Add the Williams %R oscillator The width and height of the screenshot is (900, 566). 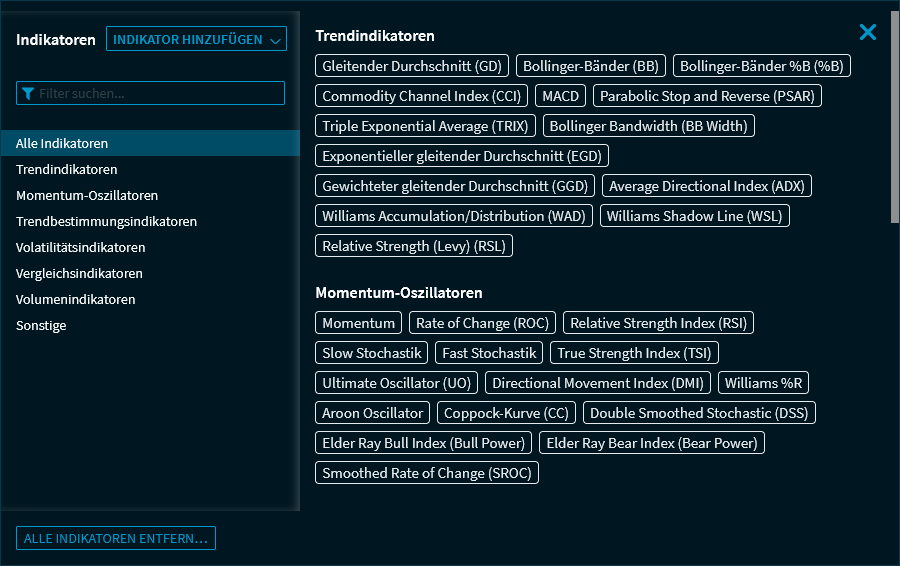coord(765,383)
